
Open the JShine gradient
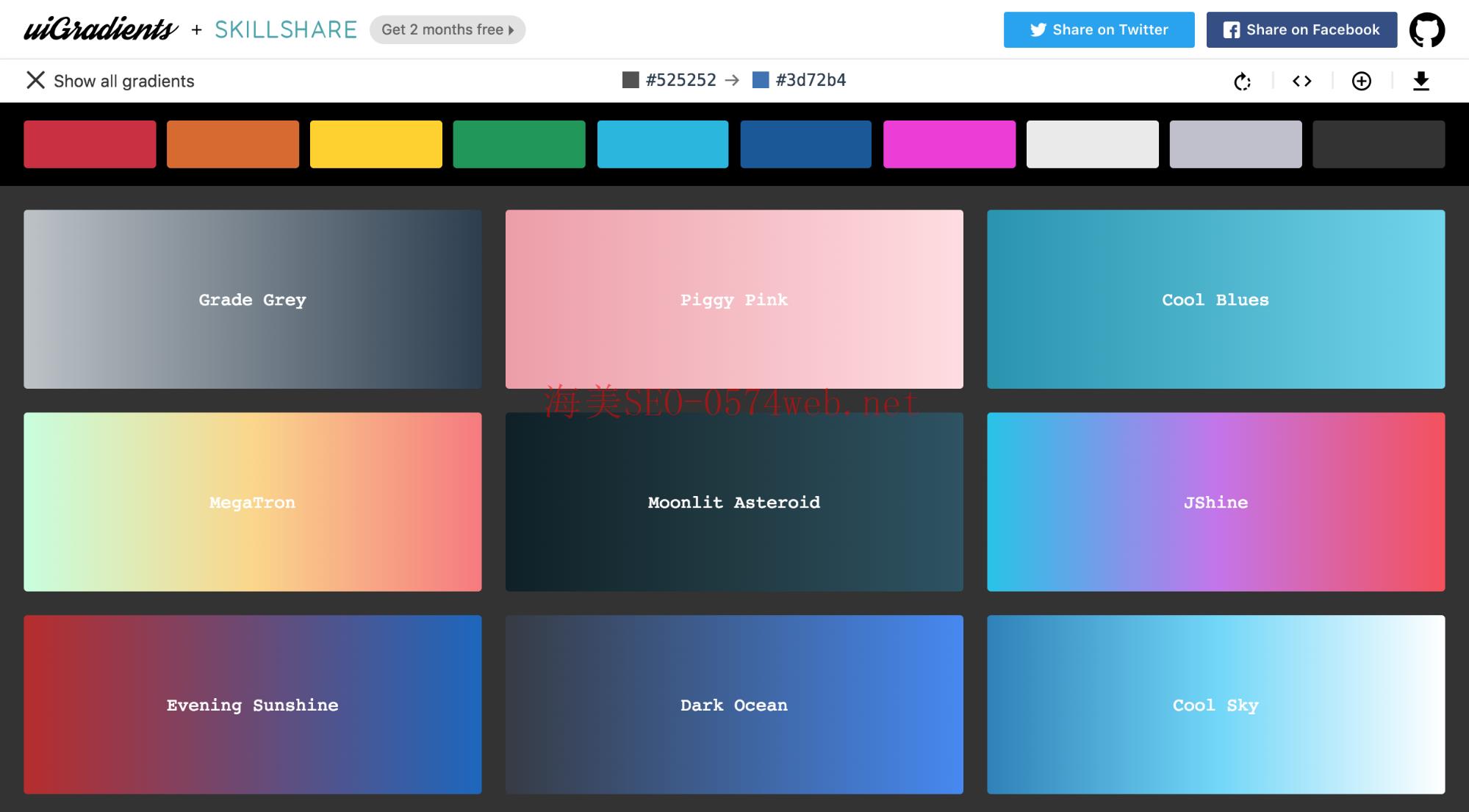tap(1215, 502)
